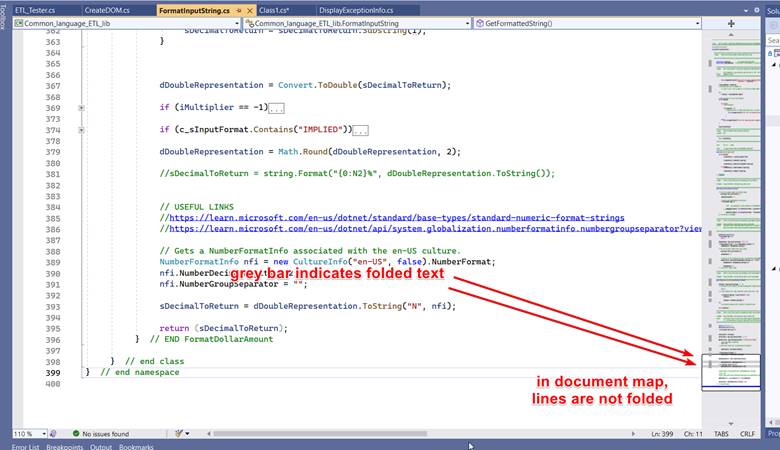Open the Output panel tab
Image resolution: width=780 pixels, height=450 pixels.
tap(101, 447)
